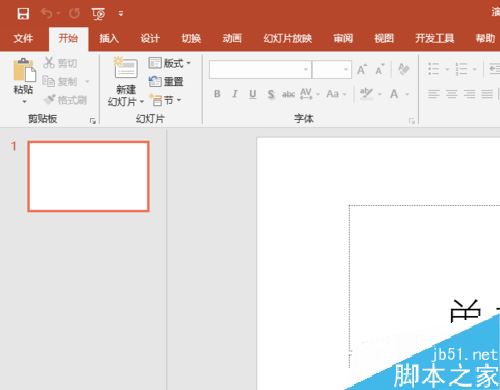Switch to the 设计 ribbon tab
500x390 pixels.
click(x=150, y=38)
